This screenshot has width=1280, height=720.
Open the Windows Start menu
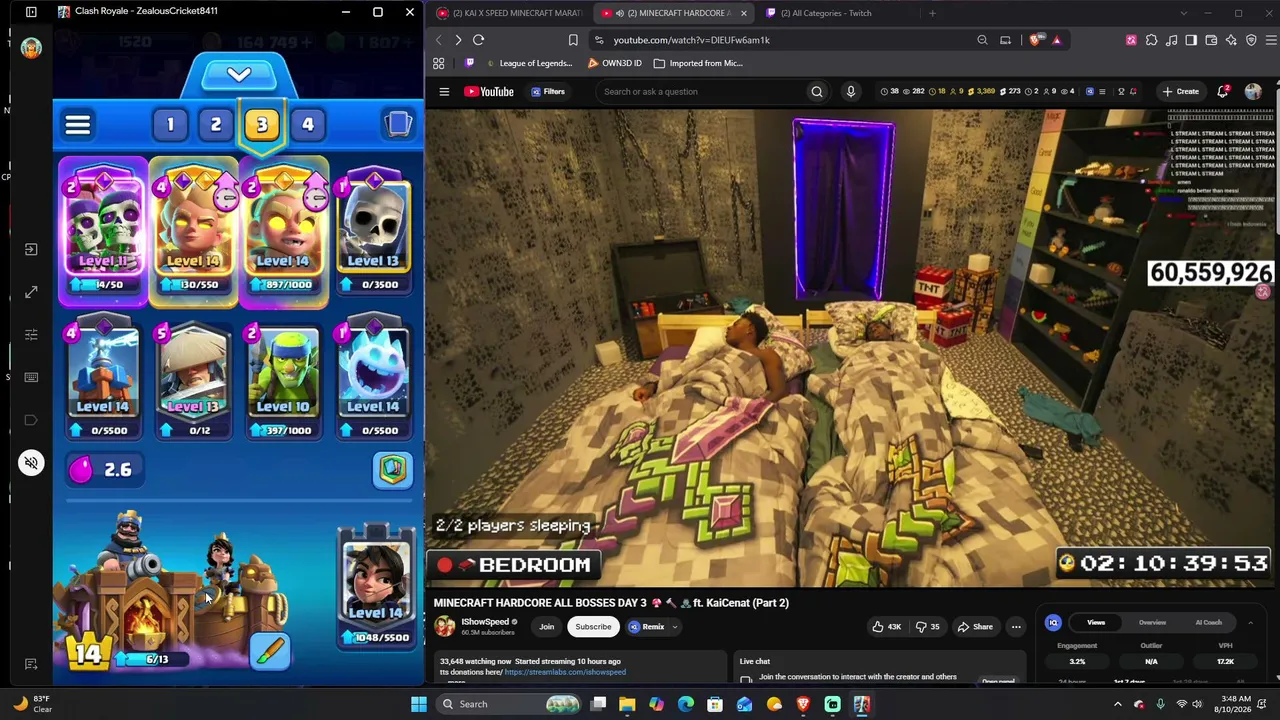point(419,704)
